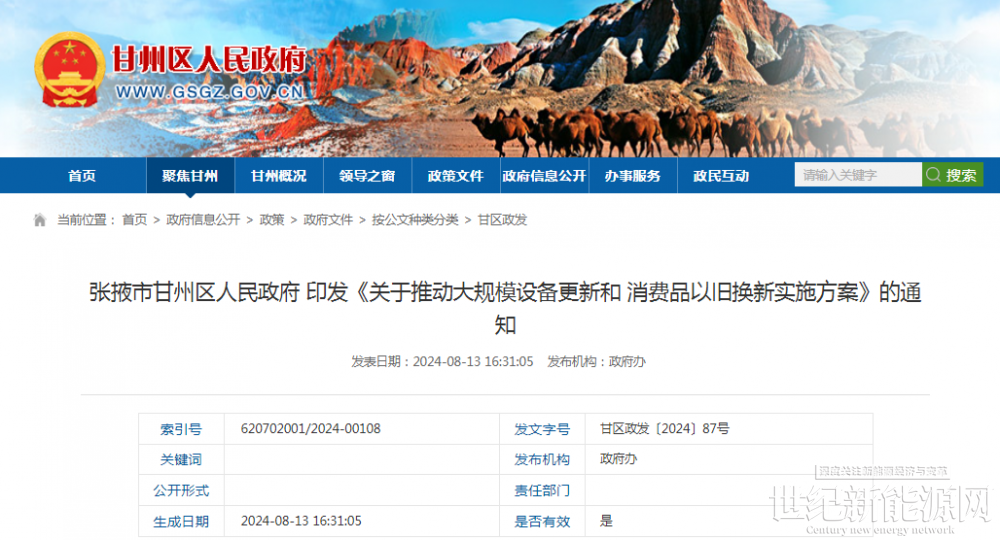1000x540 pixels.
Task: Open 政民互动 navigation item
Action: (x=721, y=176)
